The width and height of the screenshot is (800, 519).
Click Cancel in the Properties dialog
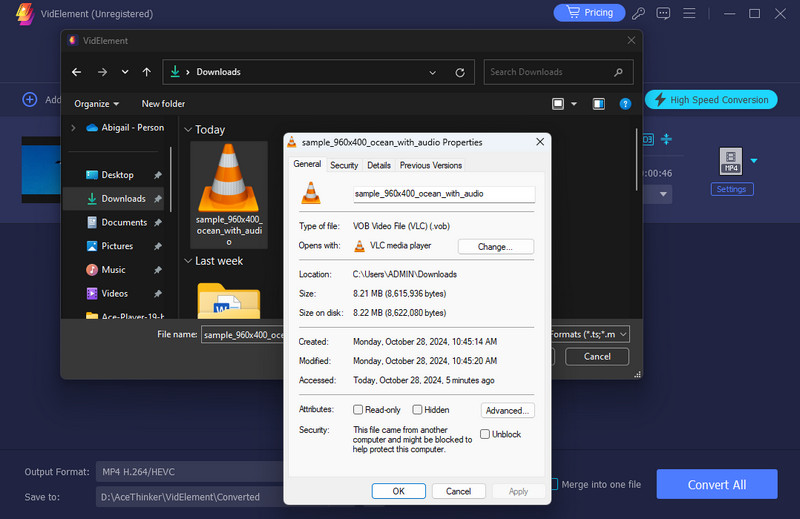[x=458, y=491]
